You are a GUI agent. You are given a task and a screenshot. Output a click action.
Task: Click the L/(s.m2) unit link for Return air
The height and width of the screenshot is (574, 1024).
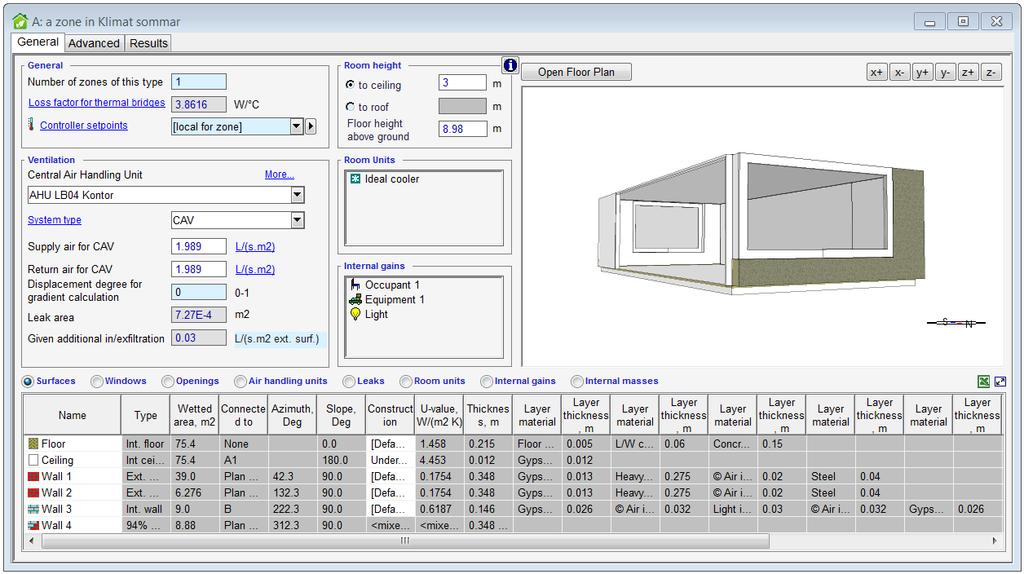point(255,269)
